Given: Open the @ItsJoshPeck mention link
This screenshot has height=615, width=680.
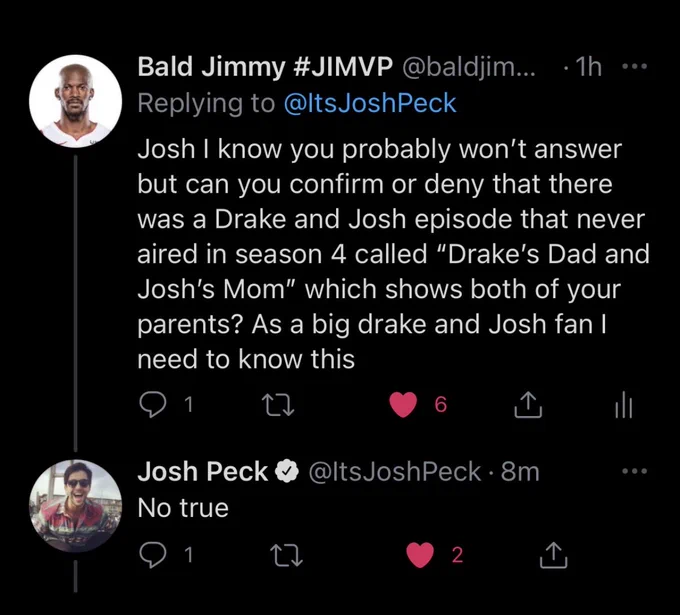Looking at the screenshot, I should coord(369,103).
